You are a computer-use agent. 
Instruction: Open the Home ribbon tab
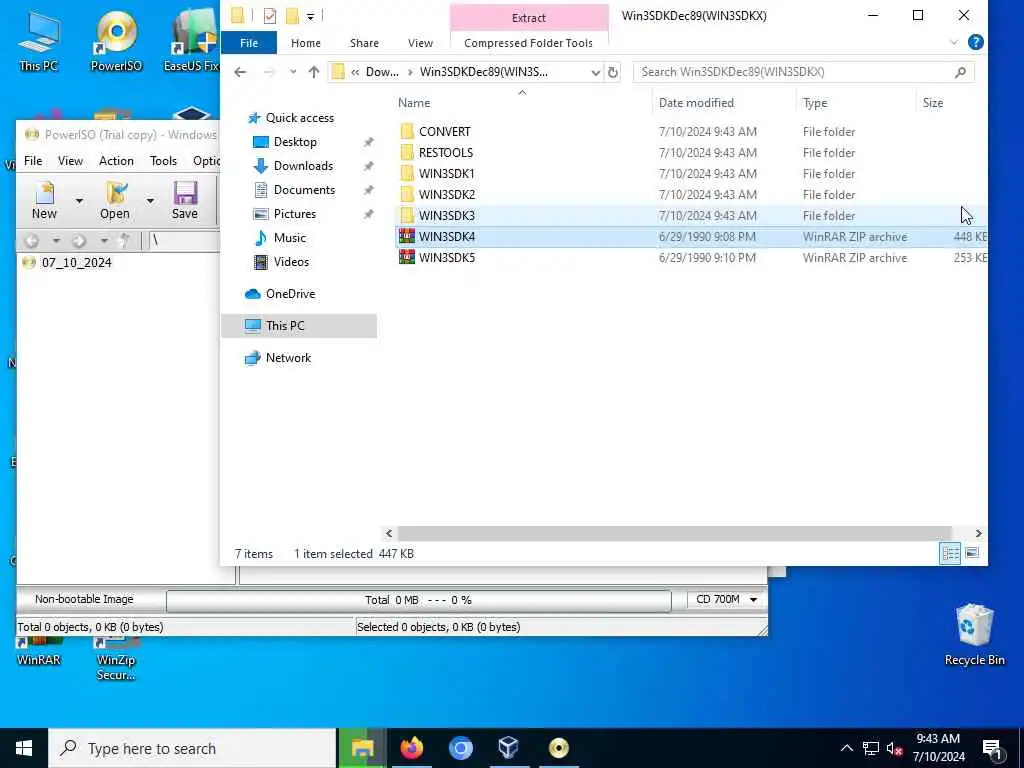[x=306, y=43]
